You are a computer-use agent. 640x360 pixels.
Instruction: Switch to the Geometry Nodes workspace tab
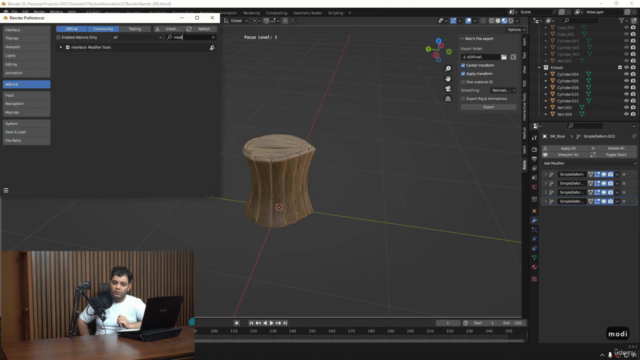tap(307, 13)
